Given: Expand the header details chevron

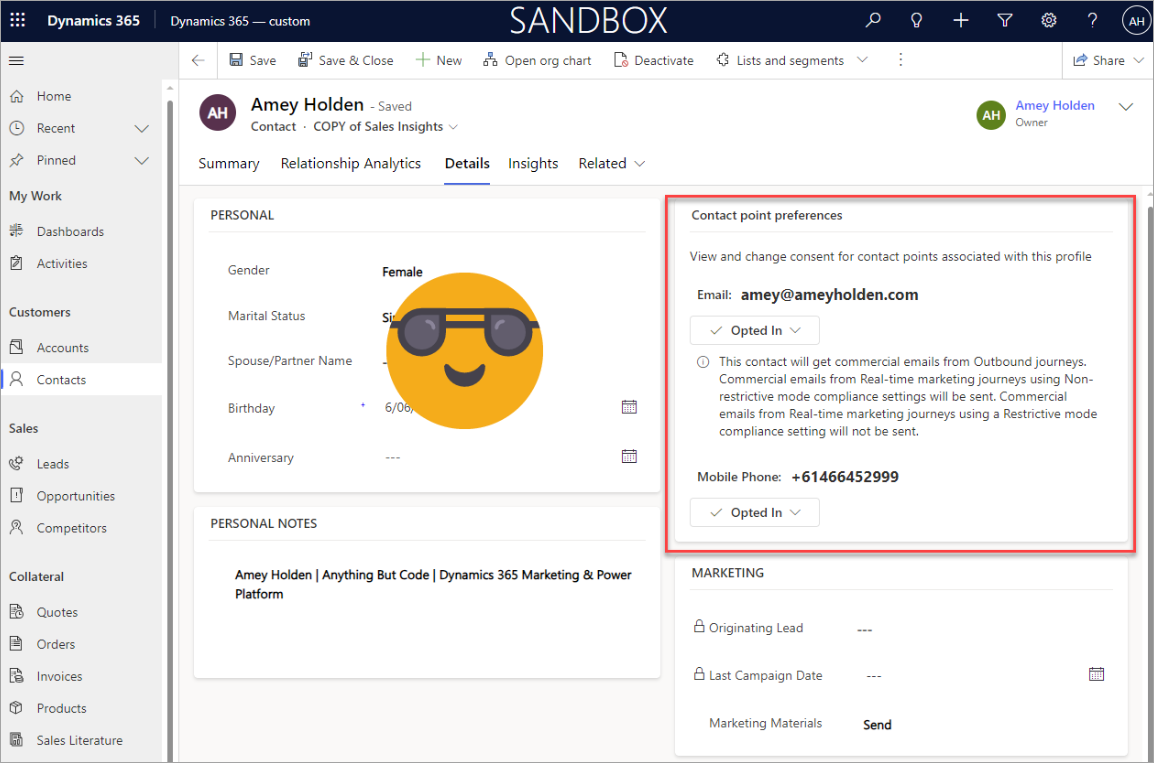Looking at the screenshot, I should coord(1125,107).
